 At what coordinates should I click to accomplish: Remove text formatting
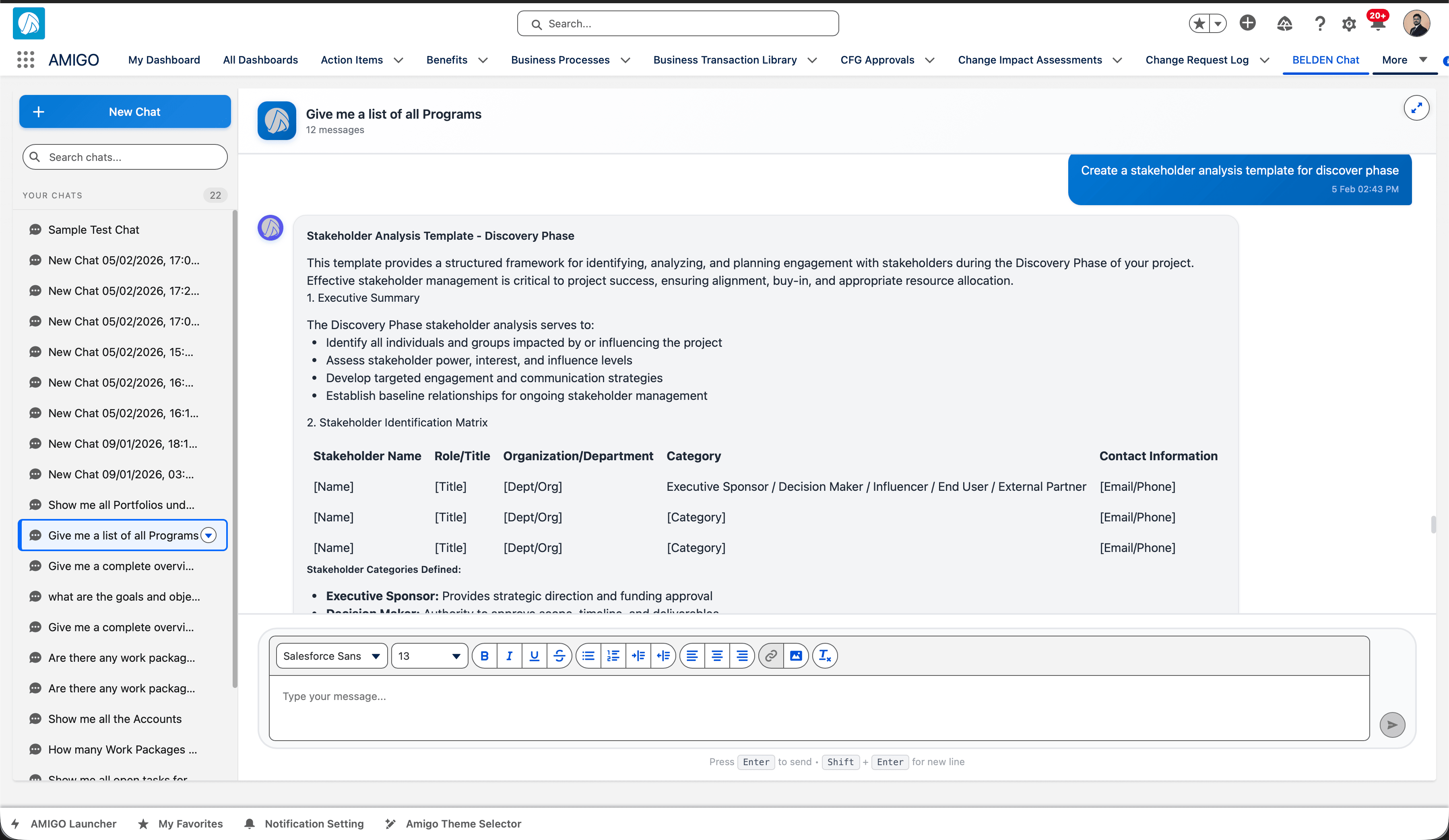tap(825, 656)
